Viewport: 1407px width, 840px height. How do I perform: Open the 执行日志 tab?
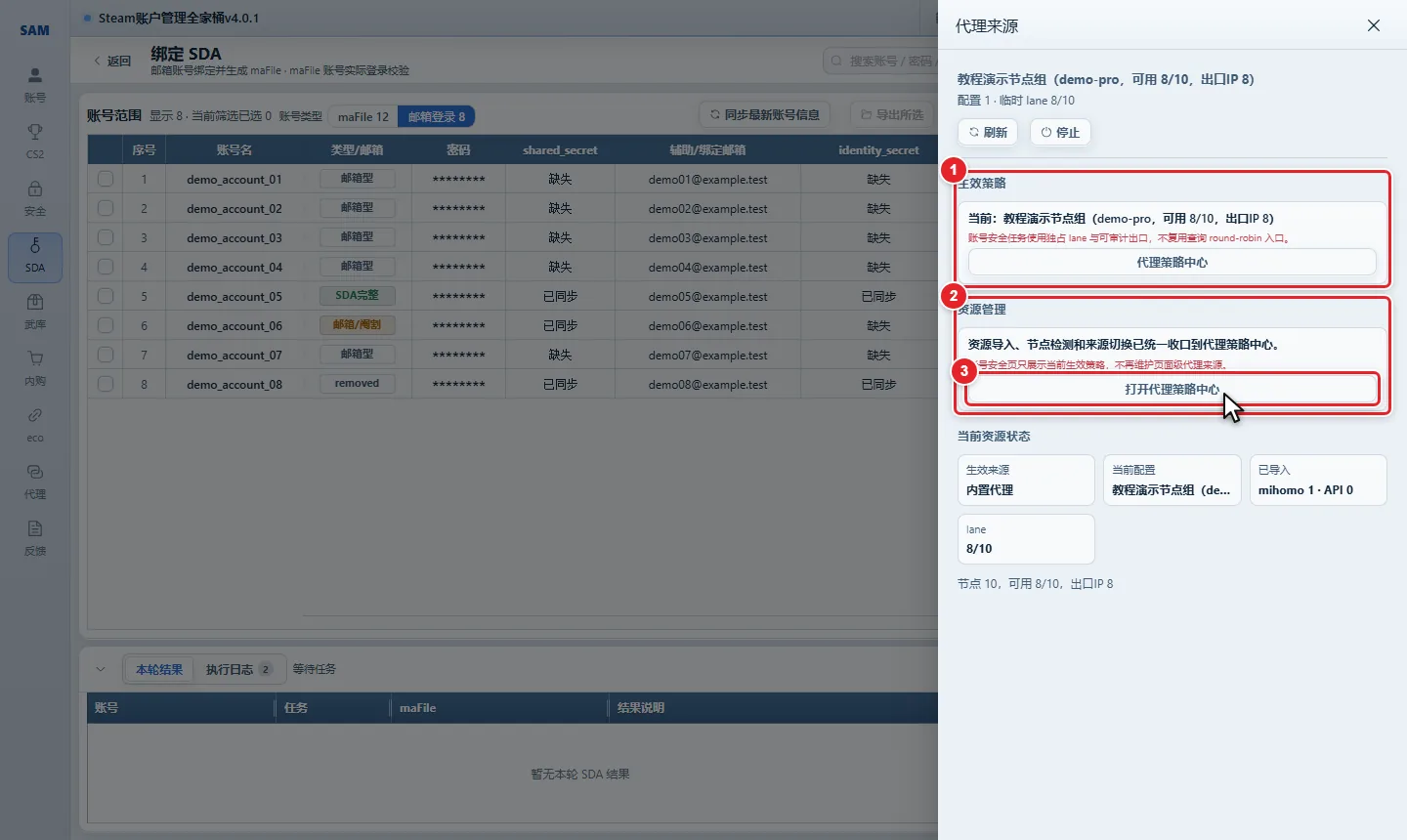(x=239, y=669)
